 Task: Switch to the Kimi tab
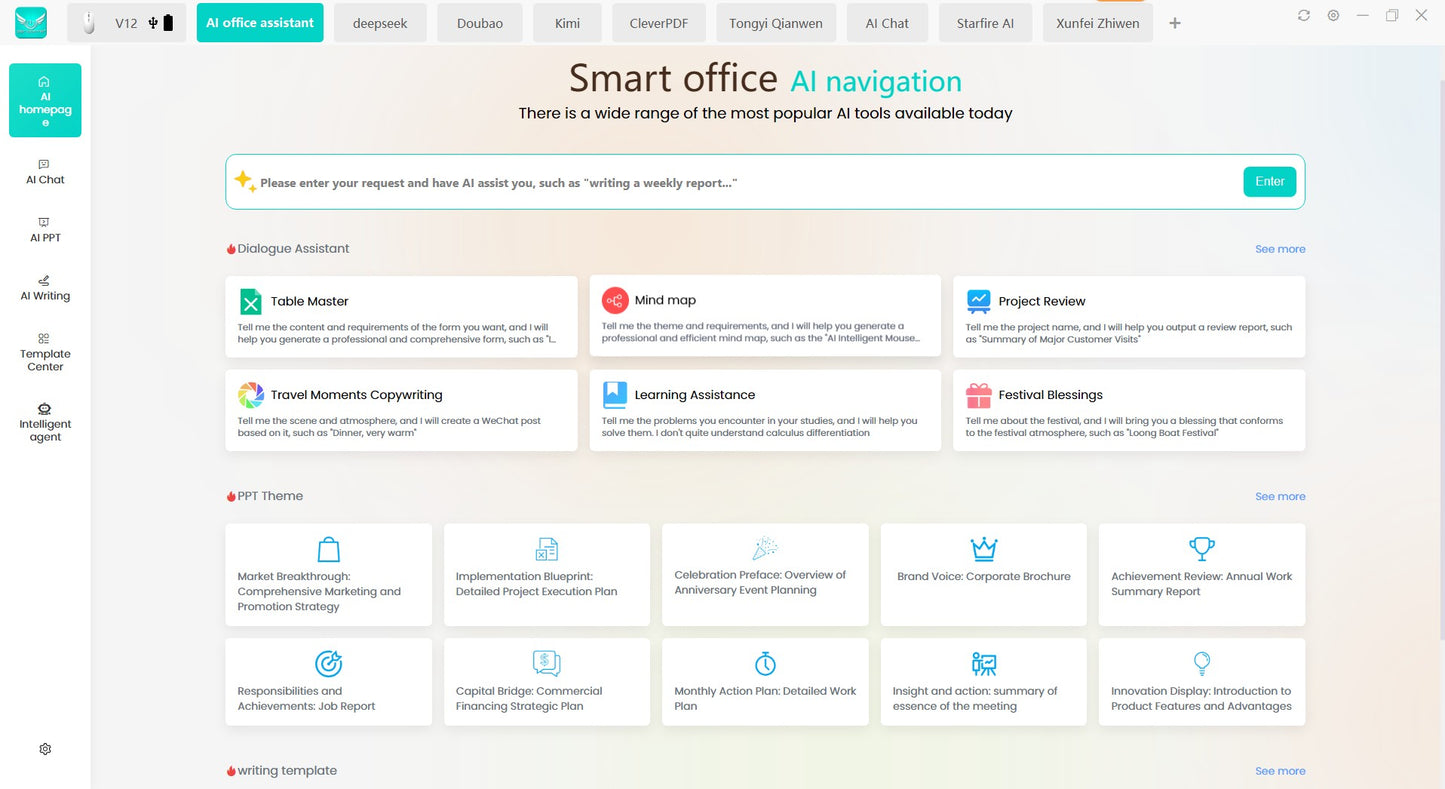567,23
